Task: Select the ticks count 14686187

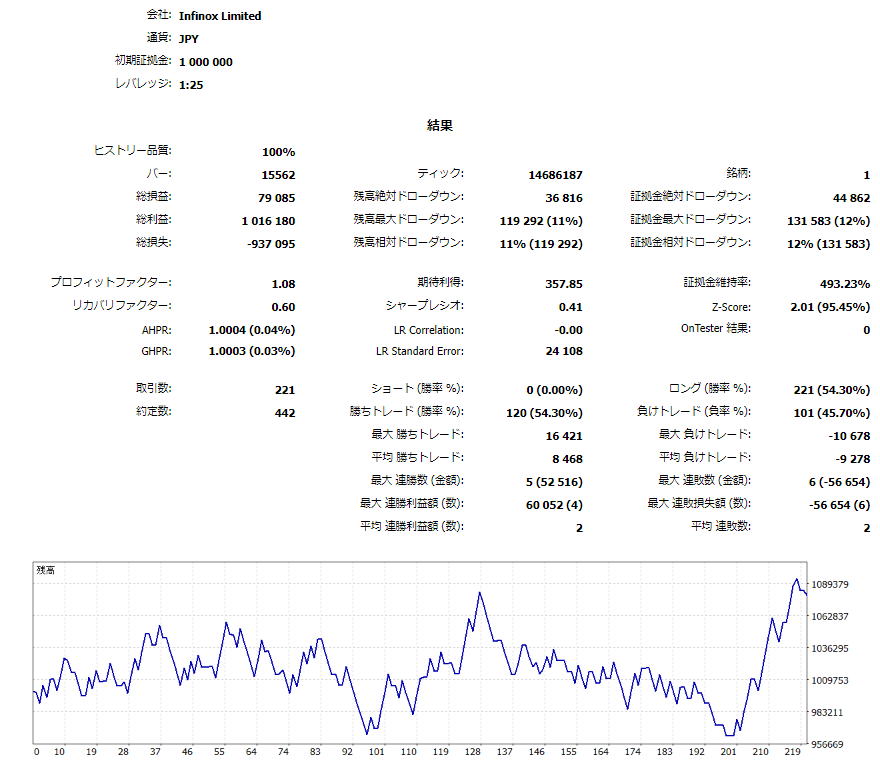Action: tap(555, 174)
